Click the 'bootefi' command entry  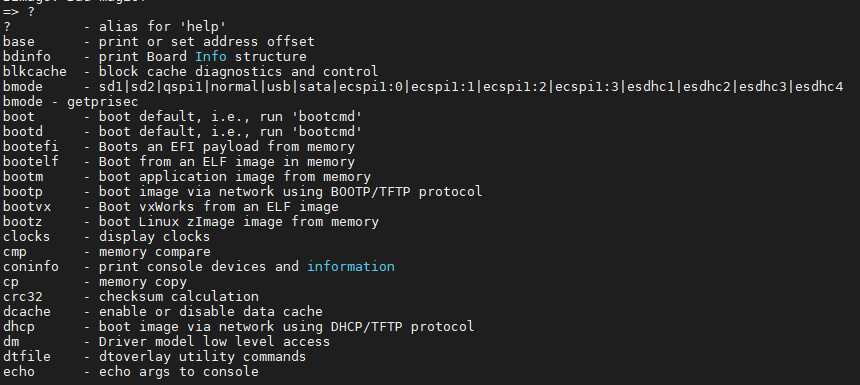[x=31, y=146]
